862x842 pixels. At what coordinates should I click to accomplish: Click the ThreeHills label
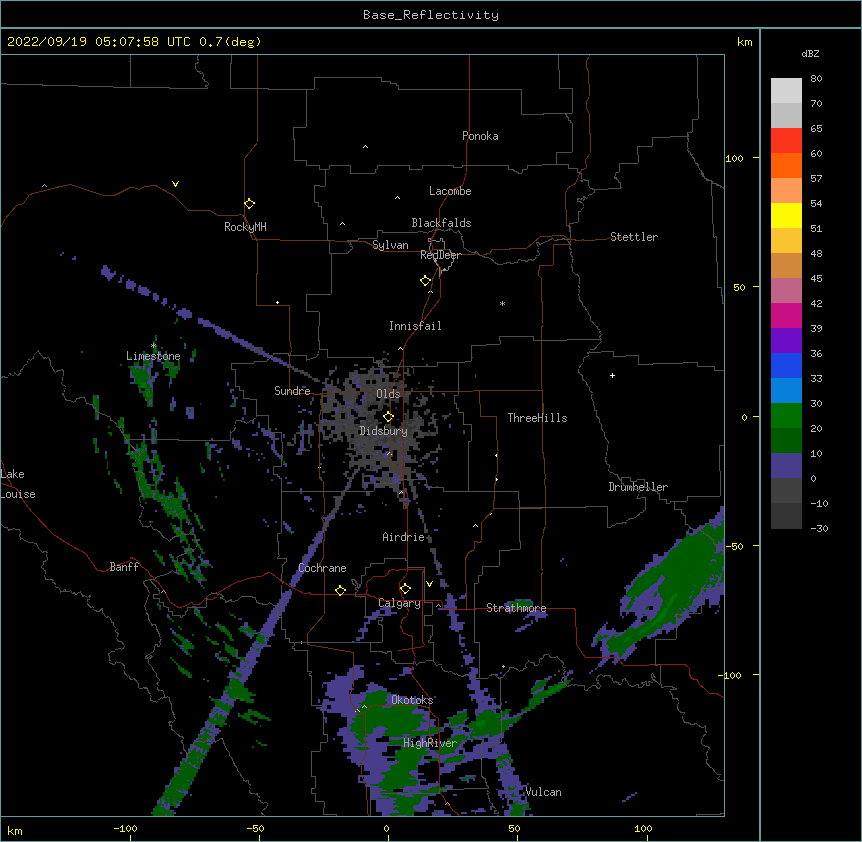[x=537, y=418]
